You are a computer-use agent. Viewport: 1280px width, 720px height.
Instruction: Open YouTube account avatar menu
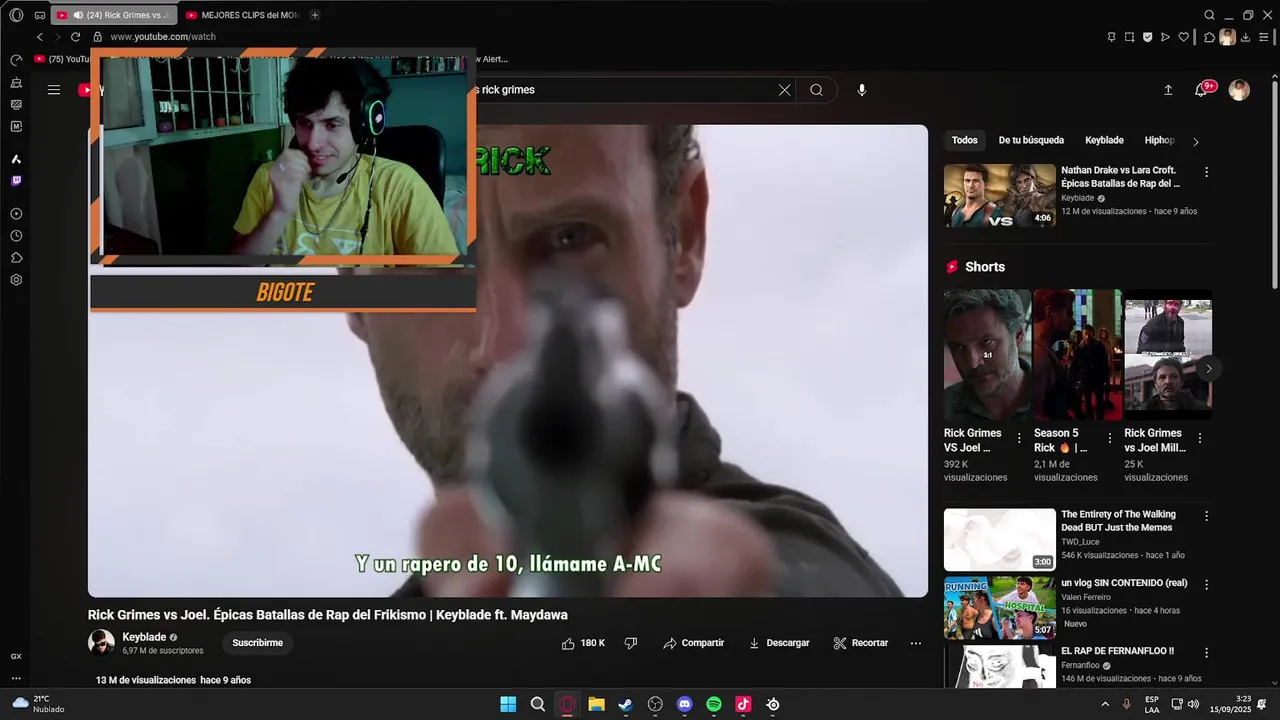tap(1239, 90)
